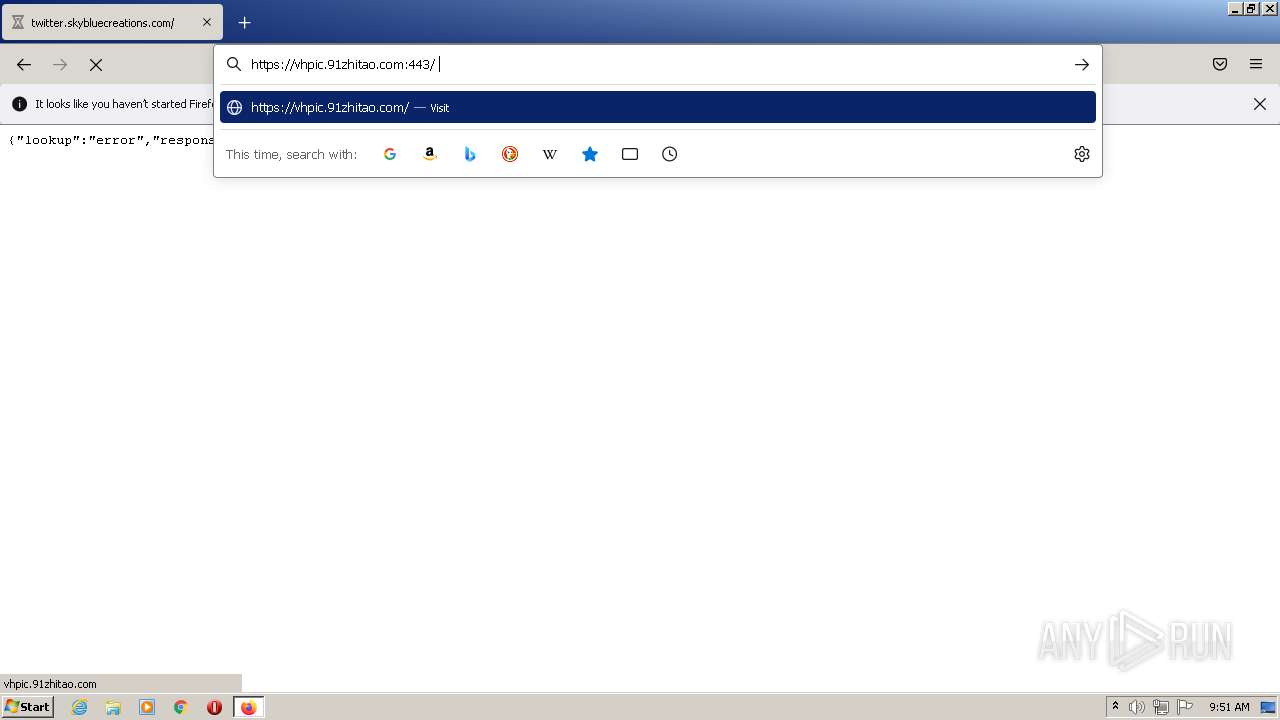Search in History clock icon
The width and height of the screenshot is (1280, 720).
[670, 154]
